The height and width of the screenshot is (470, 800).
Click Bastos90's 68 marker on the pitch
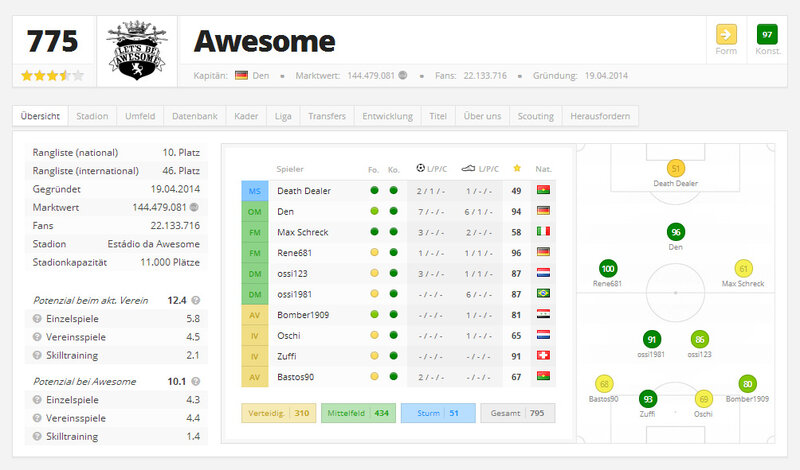pyautogui.click(x=604, y=384)
